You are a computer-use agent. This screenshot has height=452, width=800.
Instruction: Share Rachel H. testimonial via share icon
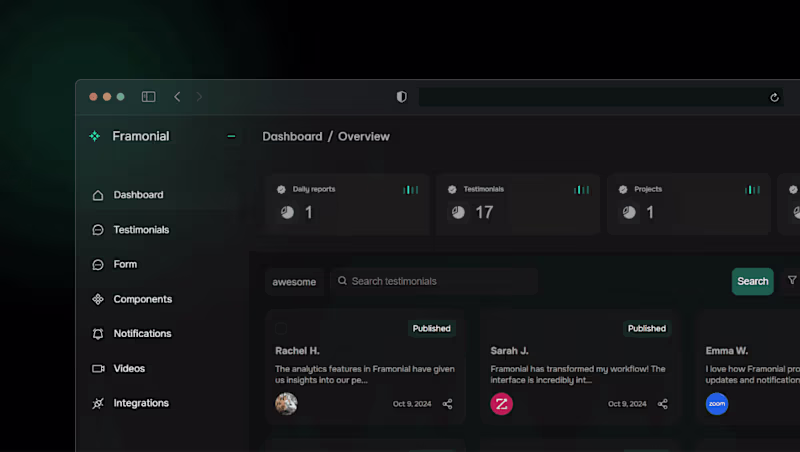point(447,404)
